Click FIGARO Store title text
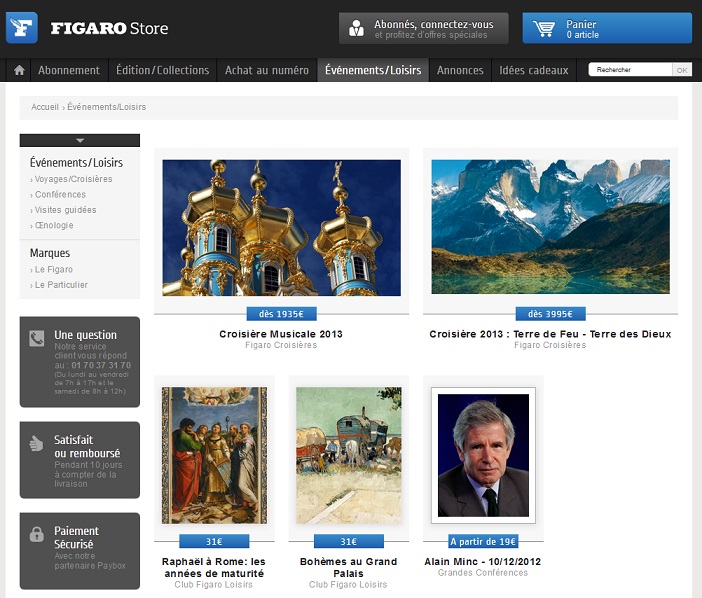 pyautogui.click(x=109, y=28)
